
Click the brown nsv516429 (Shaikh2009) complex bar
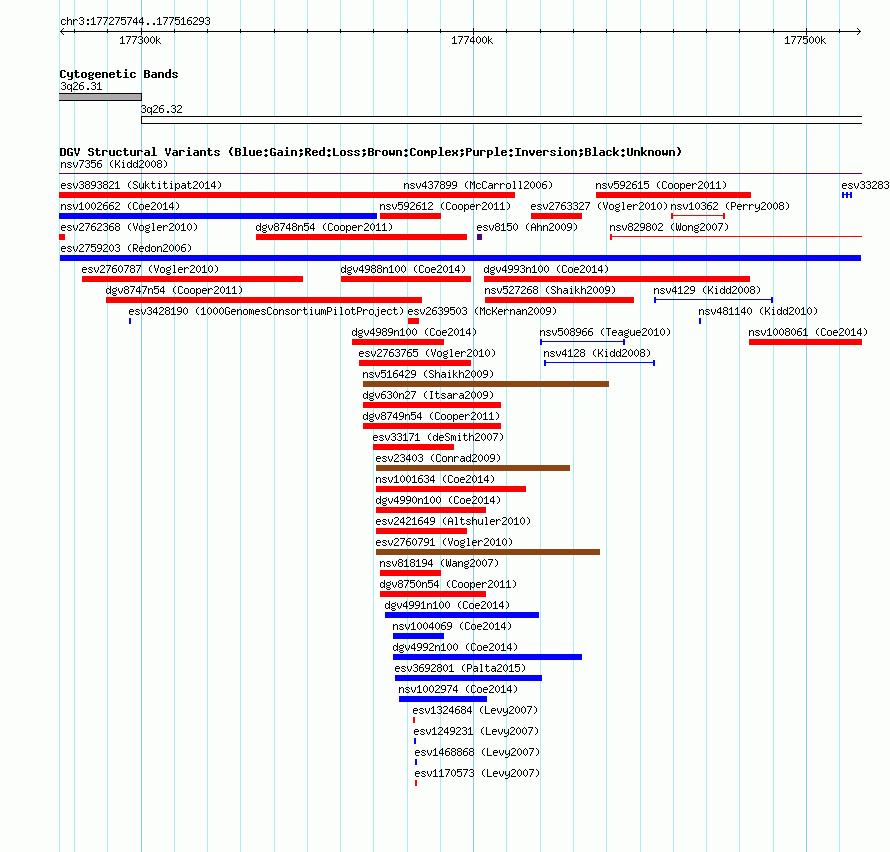tap(486, 384)
